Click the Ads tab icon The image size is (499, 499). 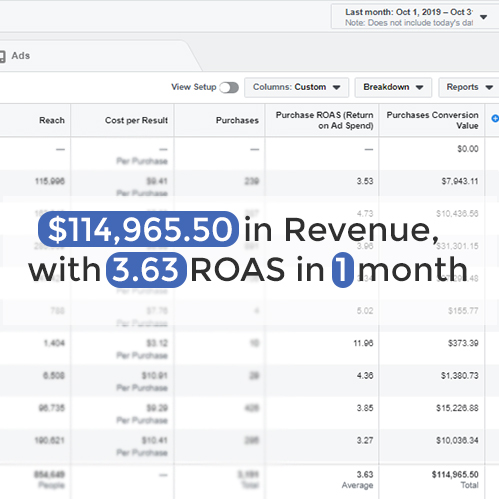point(2,56)
